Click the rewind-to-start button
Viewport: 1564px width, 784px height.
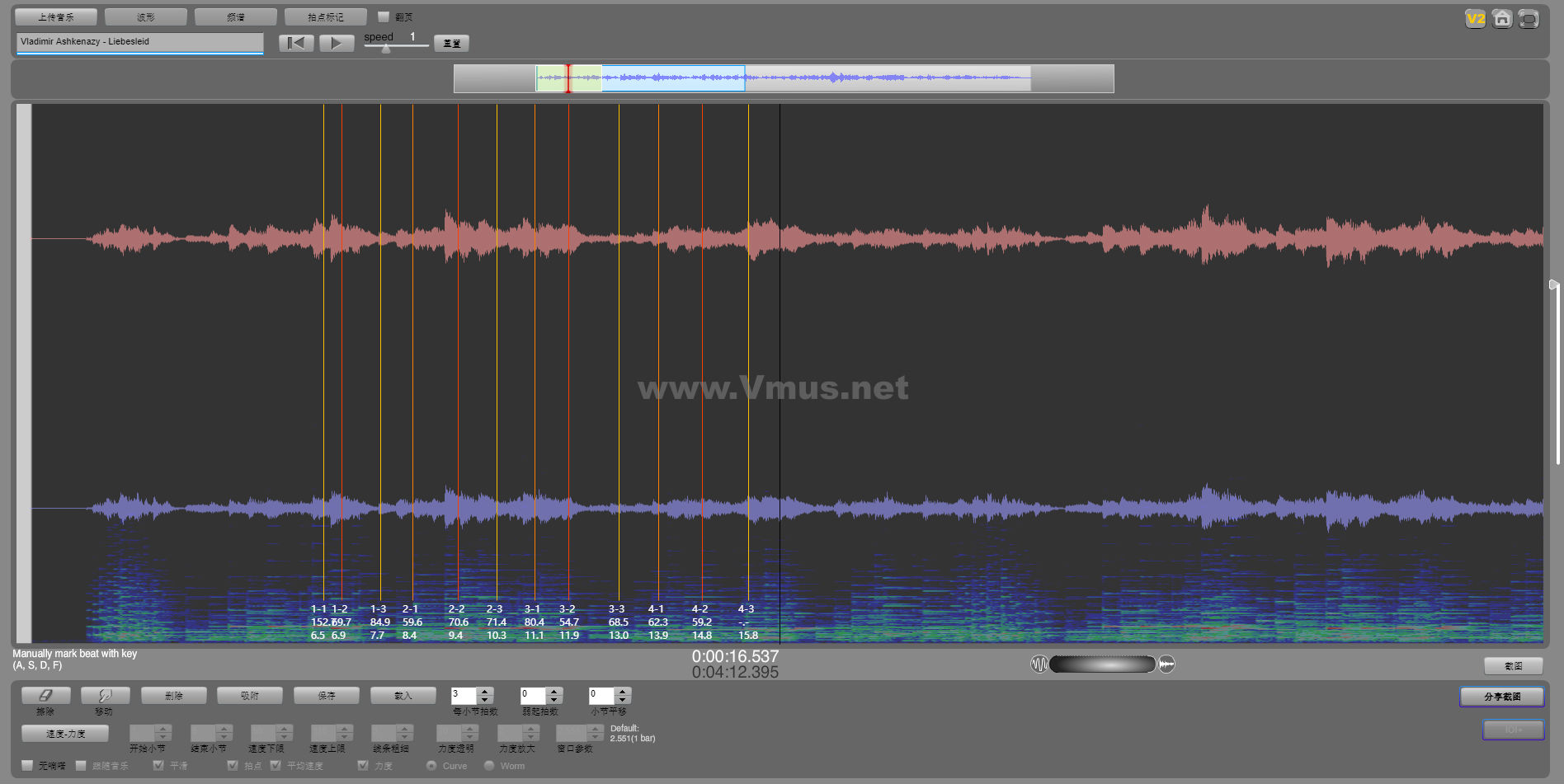tap(296, 43)
